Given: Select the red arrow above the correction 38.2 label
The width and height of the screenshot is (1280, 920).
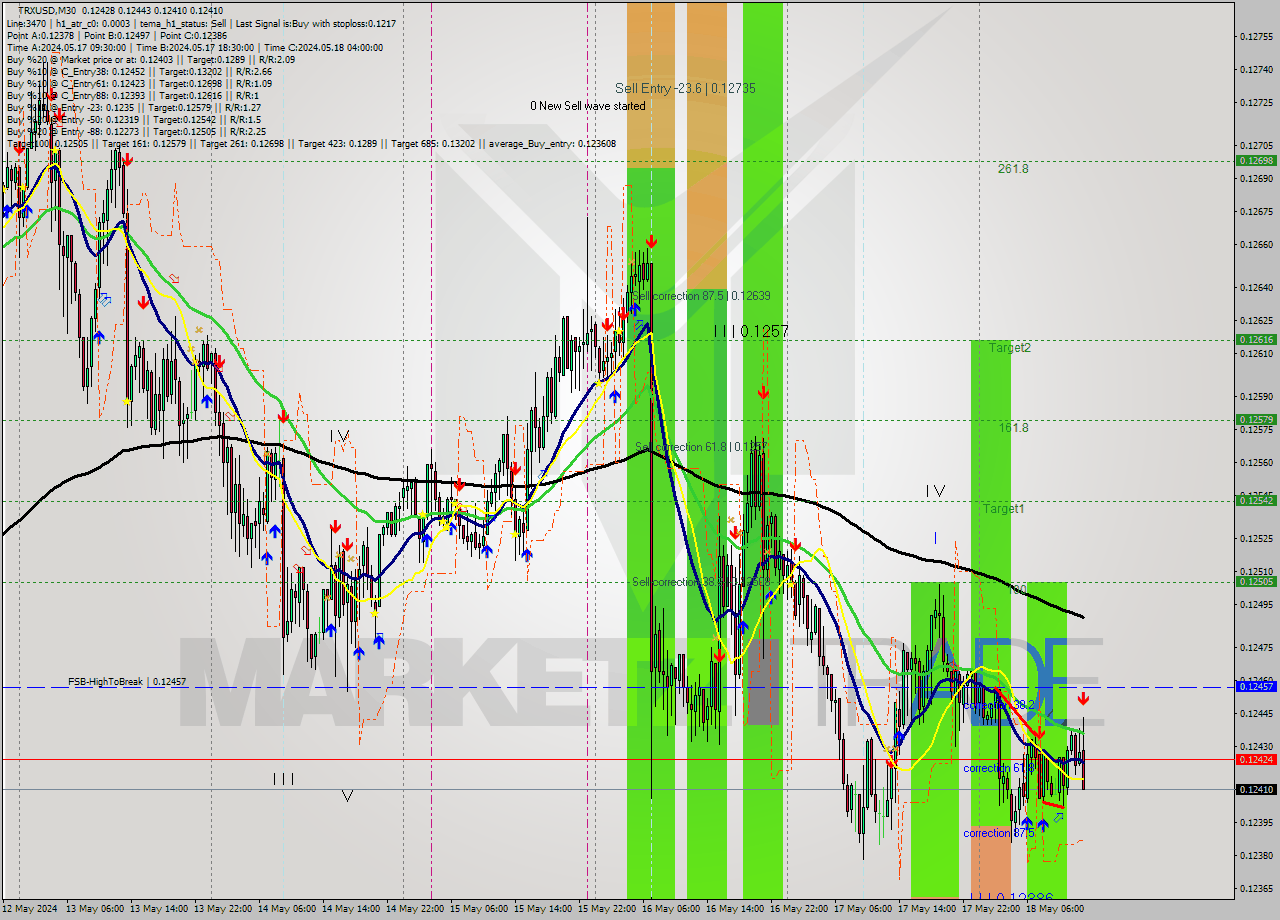Looking at the screenshot, I should [1040, 732].
